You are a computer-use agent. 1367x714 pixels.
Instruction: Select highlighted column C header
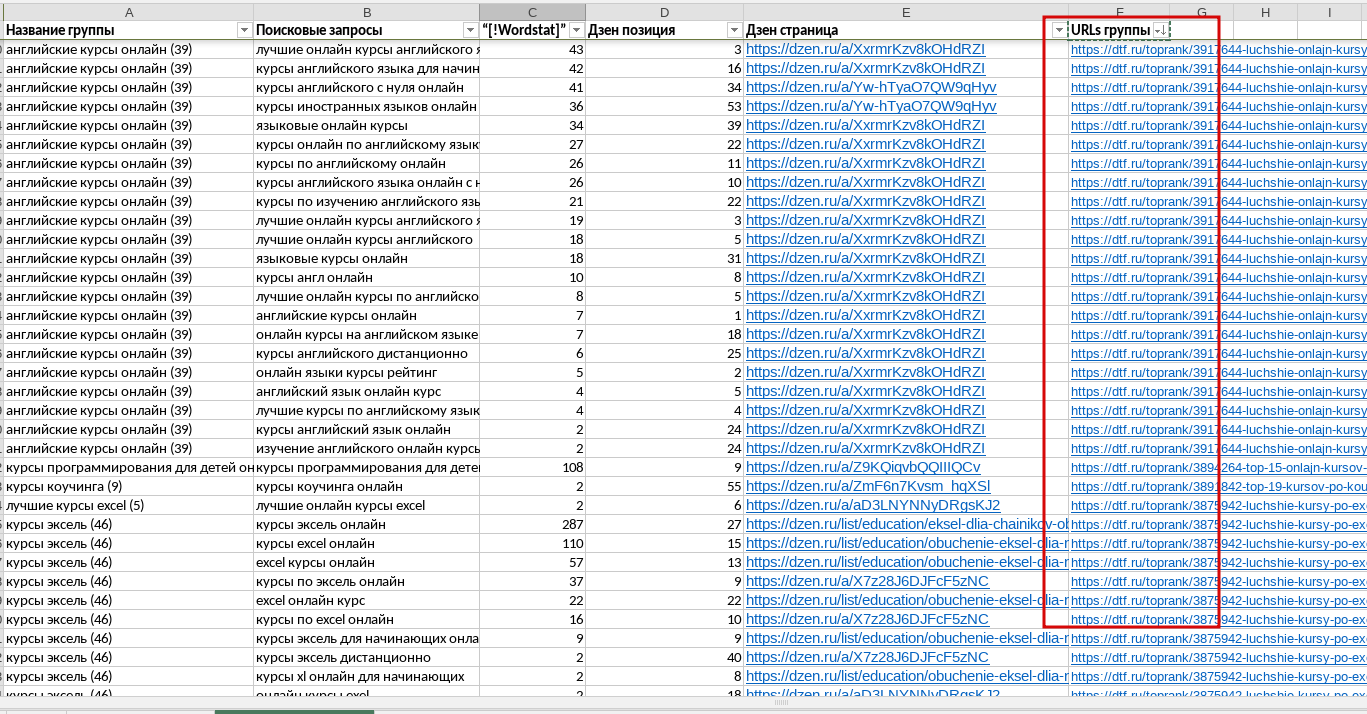(x=531, y=12)
